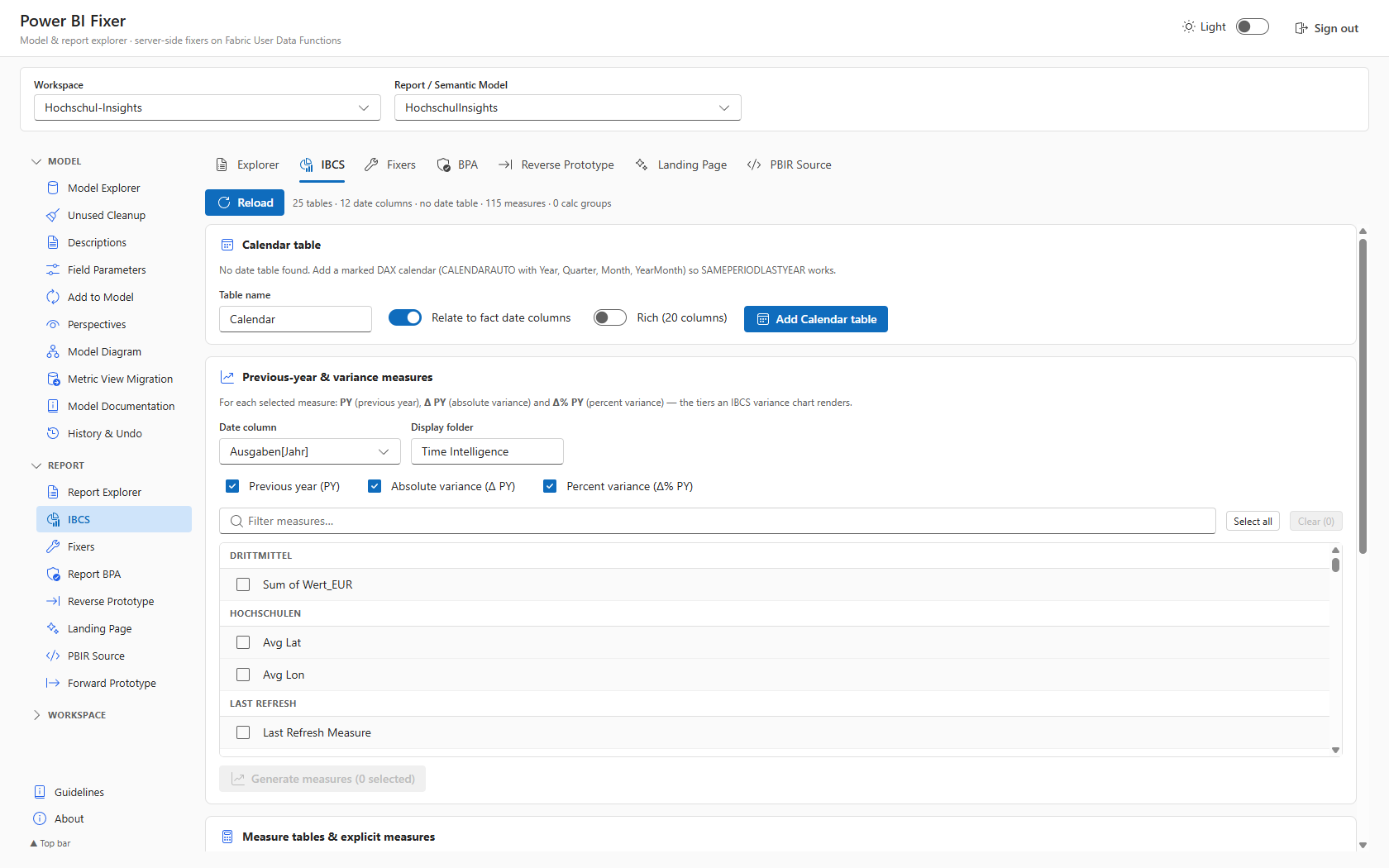
Task: Collapse the MODEL sidebar section
Action: click(x=56, y=161)
